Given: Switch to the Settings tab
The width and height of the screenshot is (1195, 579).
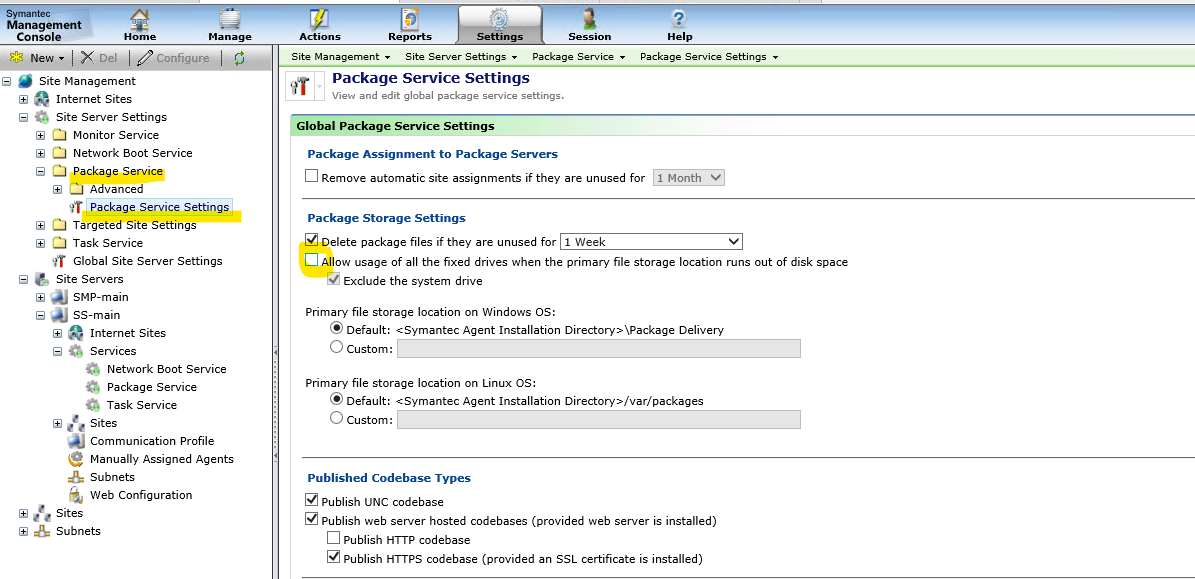Looking at the screenshot, I should tap(499, 24).
